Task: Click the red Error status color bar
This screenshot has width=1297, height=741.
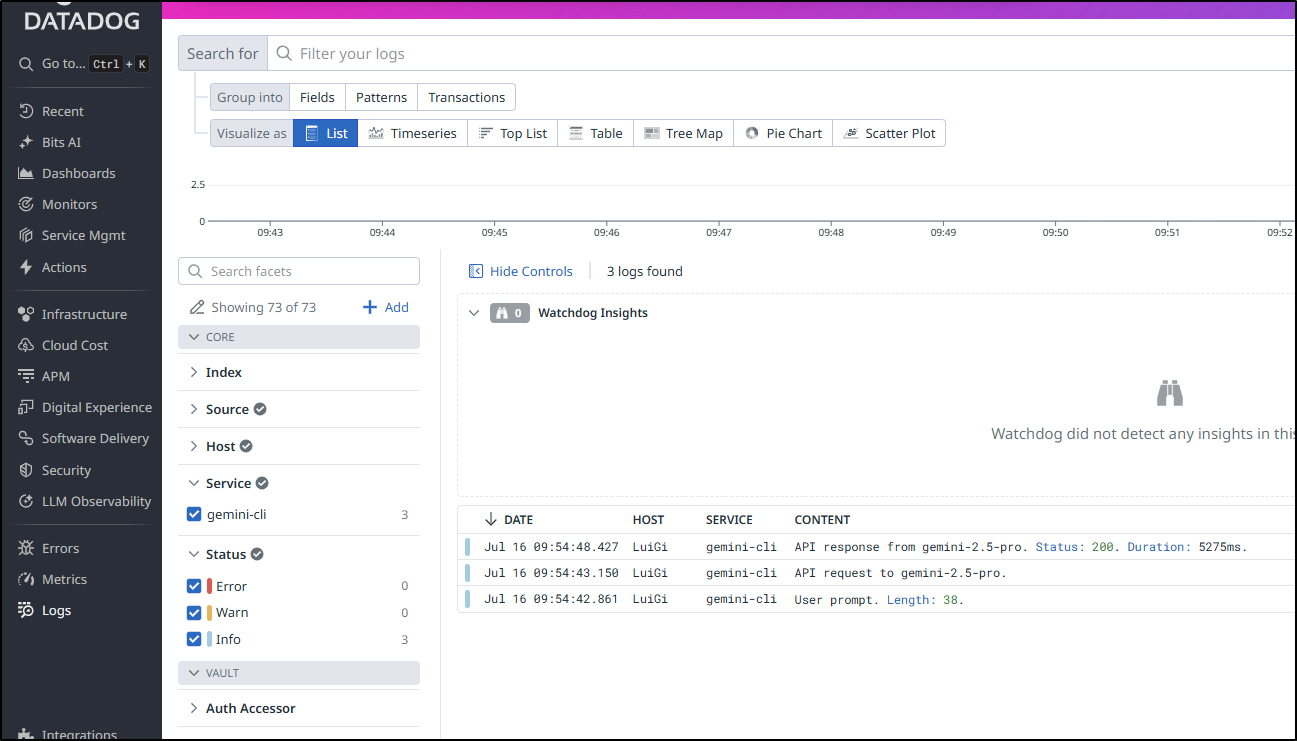Action: click(x=210, y=586)
